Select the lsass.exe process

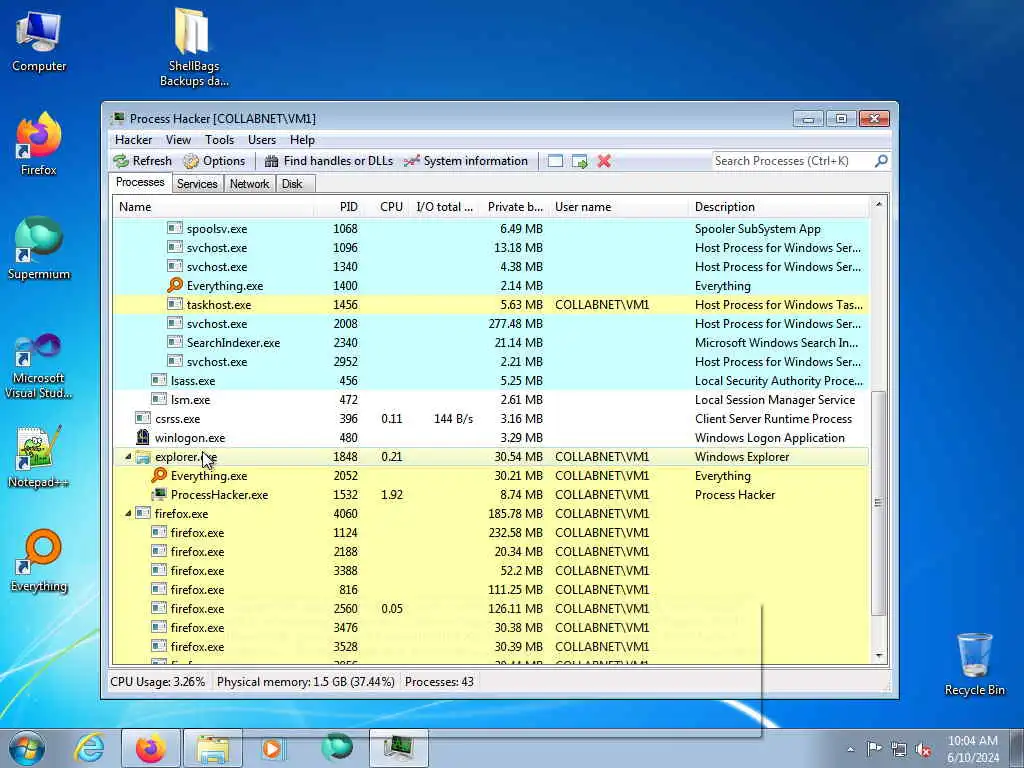[x=490, y=380]
